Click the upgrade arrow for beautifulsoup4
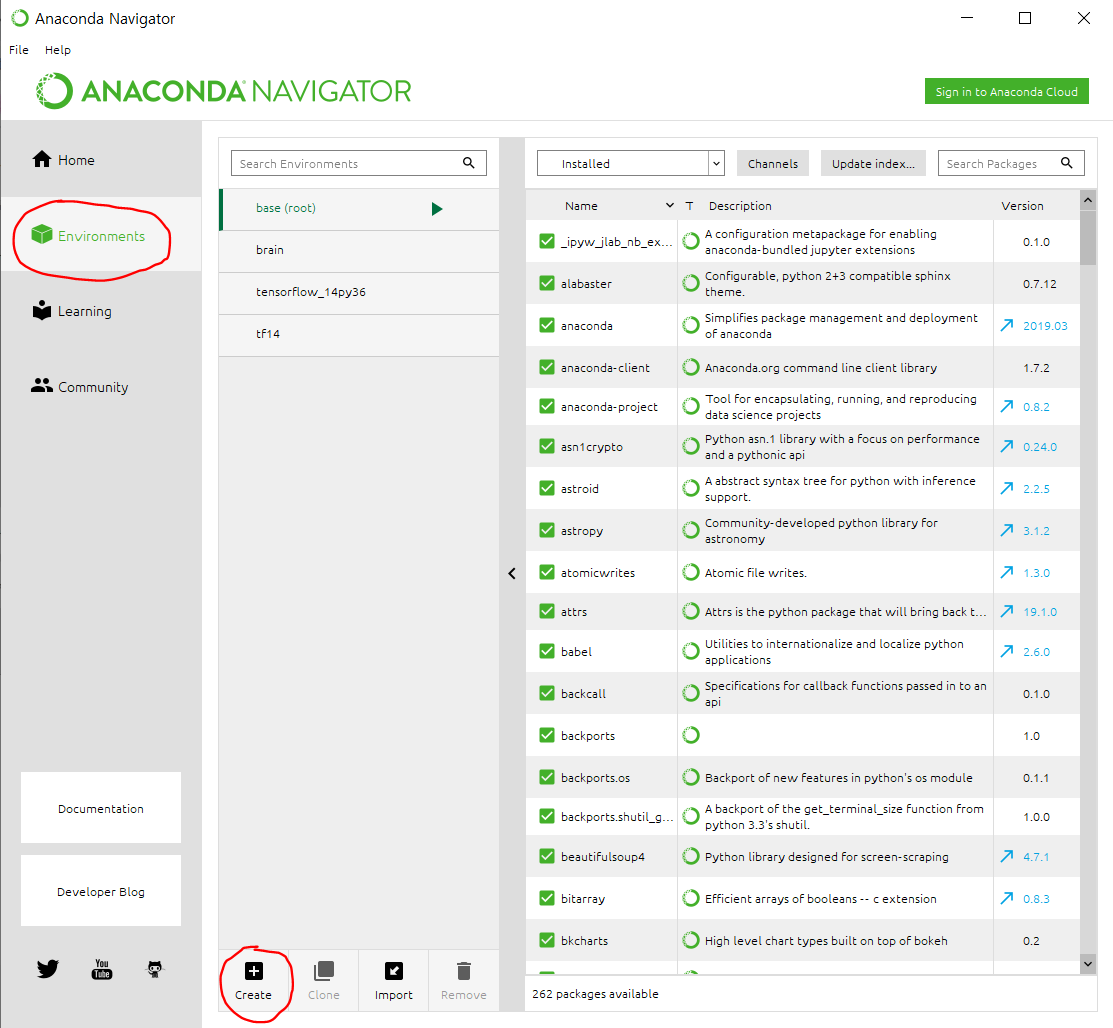 [x=1007, y=856]
